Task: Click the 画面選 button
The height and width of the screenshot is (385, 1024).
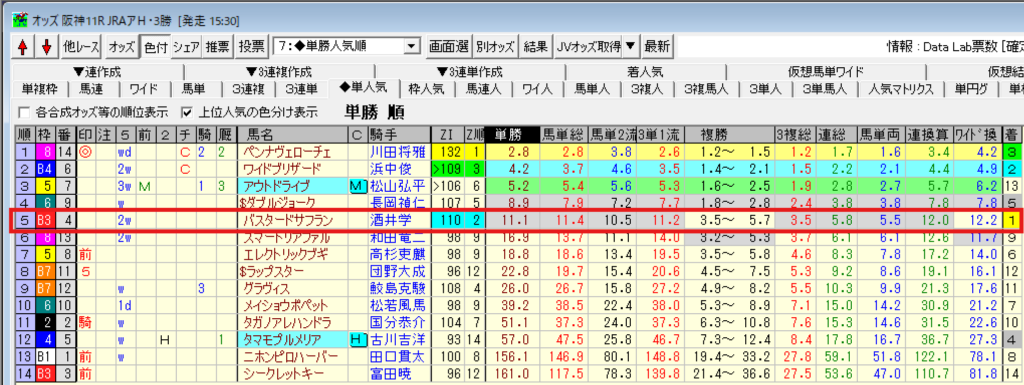Action: (449, 46)
